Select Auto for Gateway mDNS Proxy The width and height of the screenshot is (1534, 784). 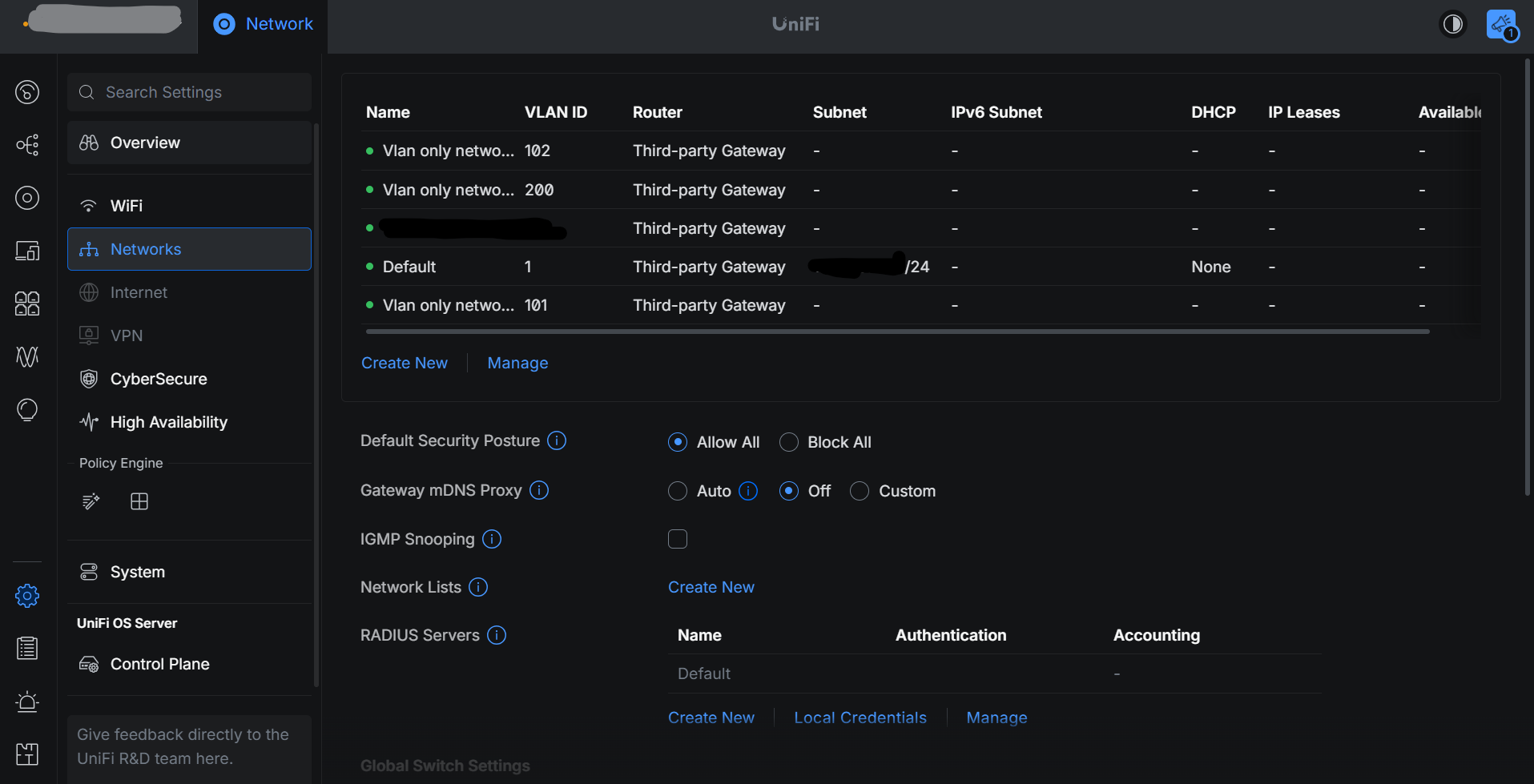[x=678, y=491]
